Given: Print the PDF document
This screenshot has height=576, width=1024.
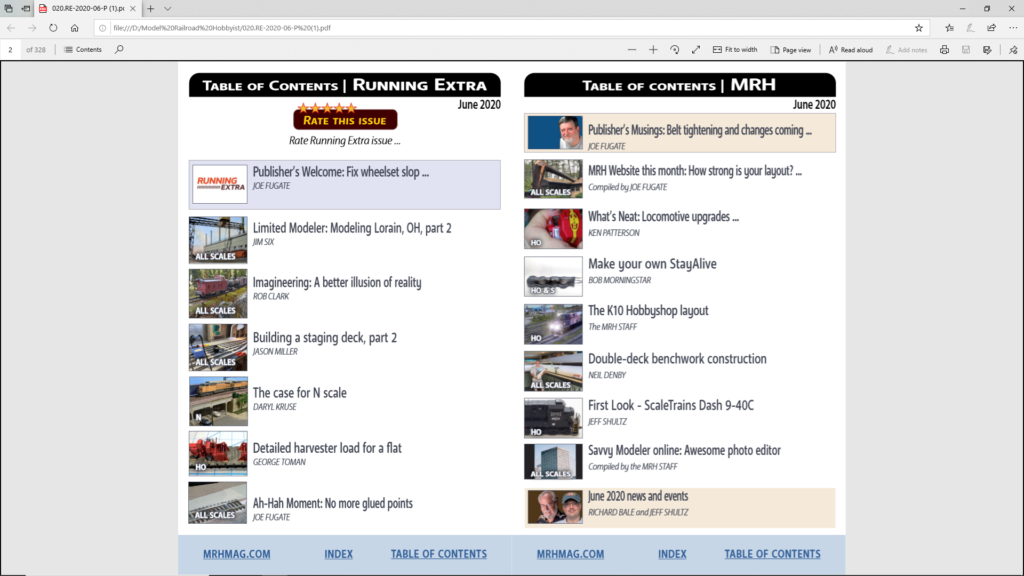Looking at the screenshot, I should 944,50.
